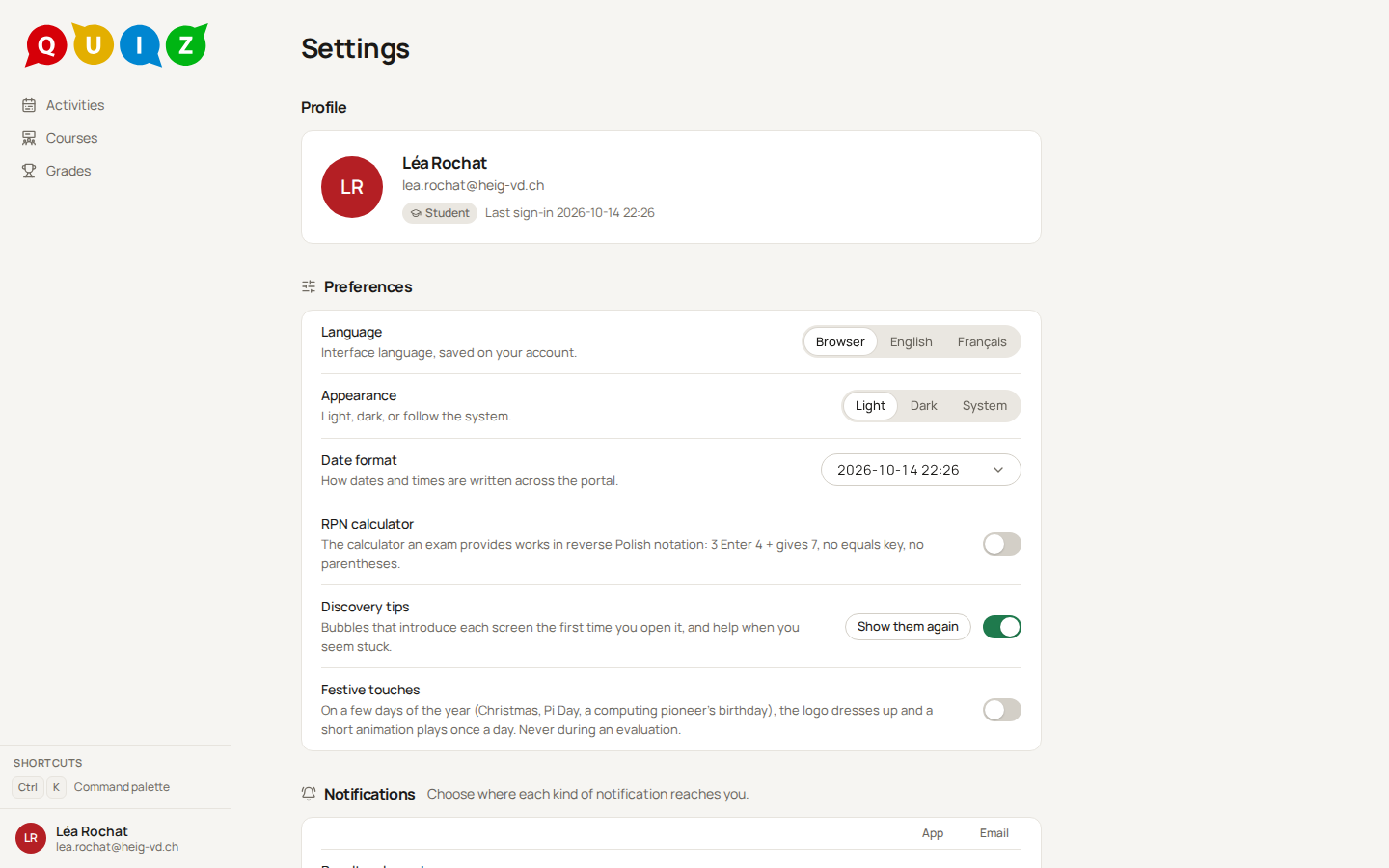Viewport: 1389px width, 868px height.
Task: Click the Ctrl key hint
Action: 28,787
